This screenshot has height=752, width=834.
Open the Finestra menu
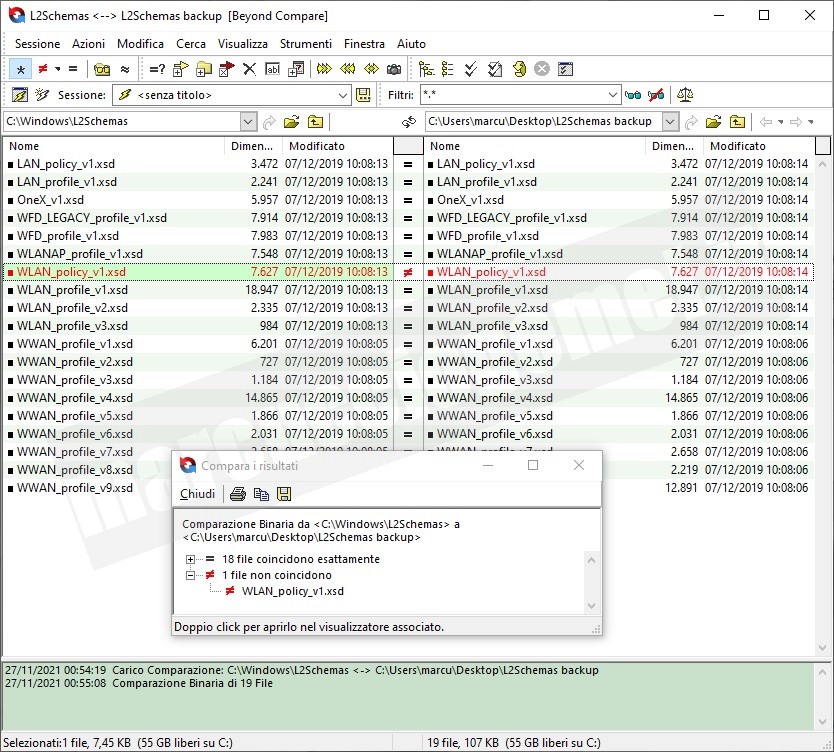(364, 44)
